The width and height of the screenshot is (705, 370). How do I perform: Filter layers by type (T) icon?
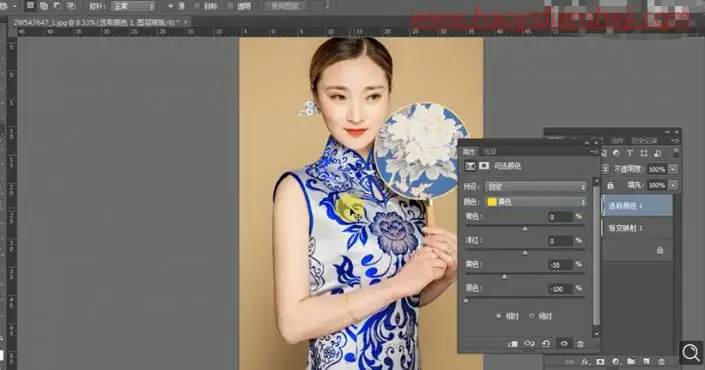click(630, 153)
